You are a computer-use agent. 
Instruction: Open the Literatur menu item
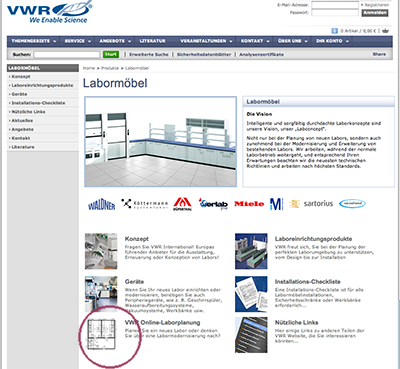click(x=153, y=41)
